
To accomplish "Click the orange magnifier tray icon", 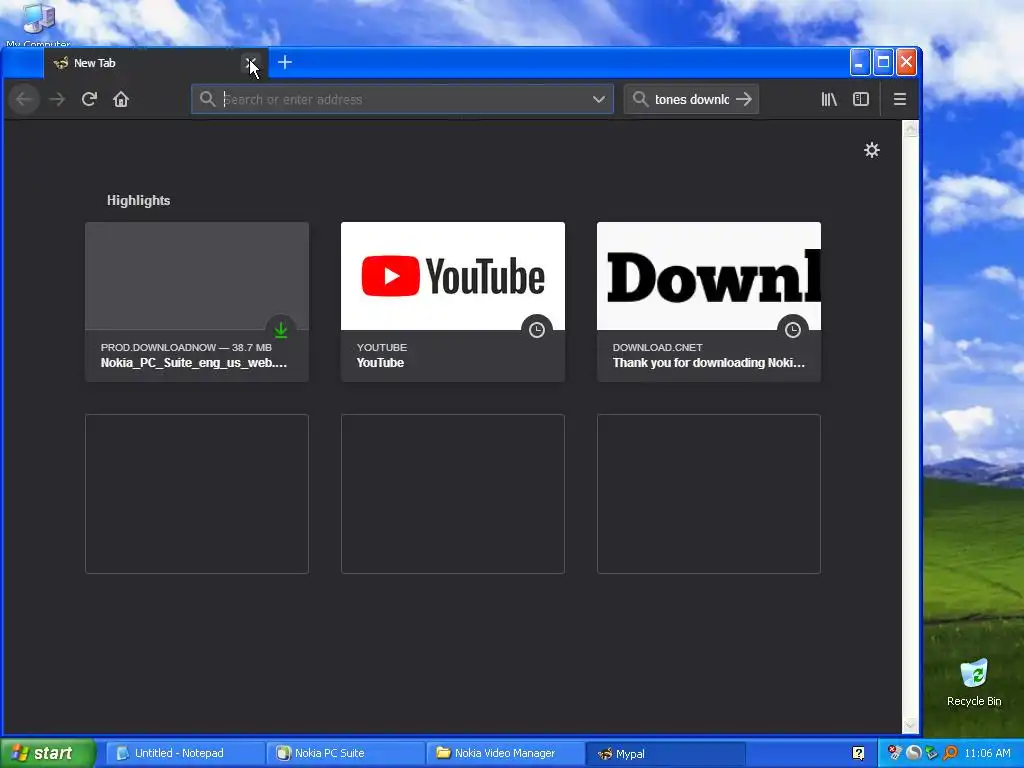I will (x=950, y=753).
